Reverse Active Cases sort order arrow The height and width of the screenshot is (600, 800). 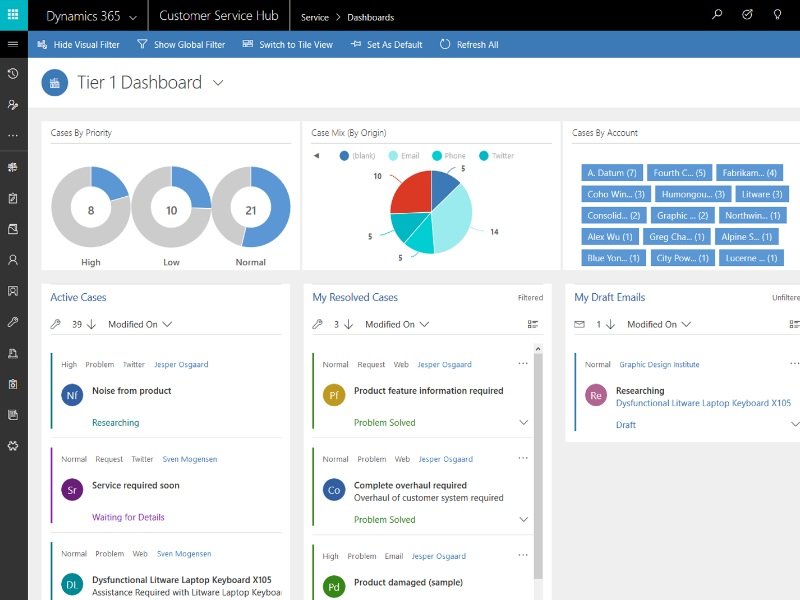91,324
